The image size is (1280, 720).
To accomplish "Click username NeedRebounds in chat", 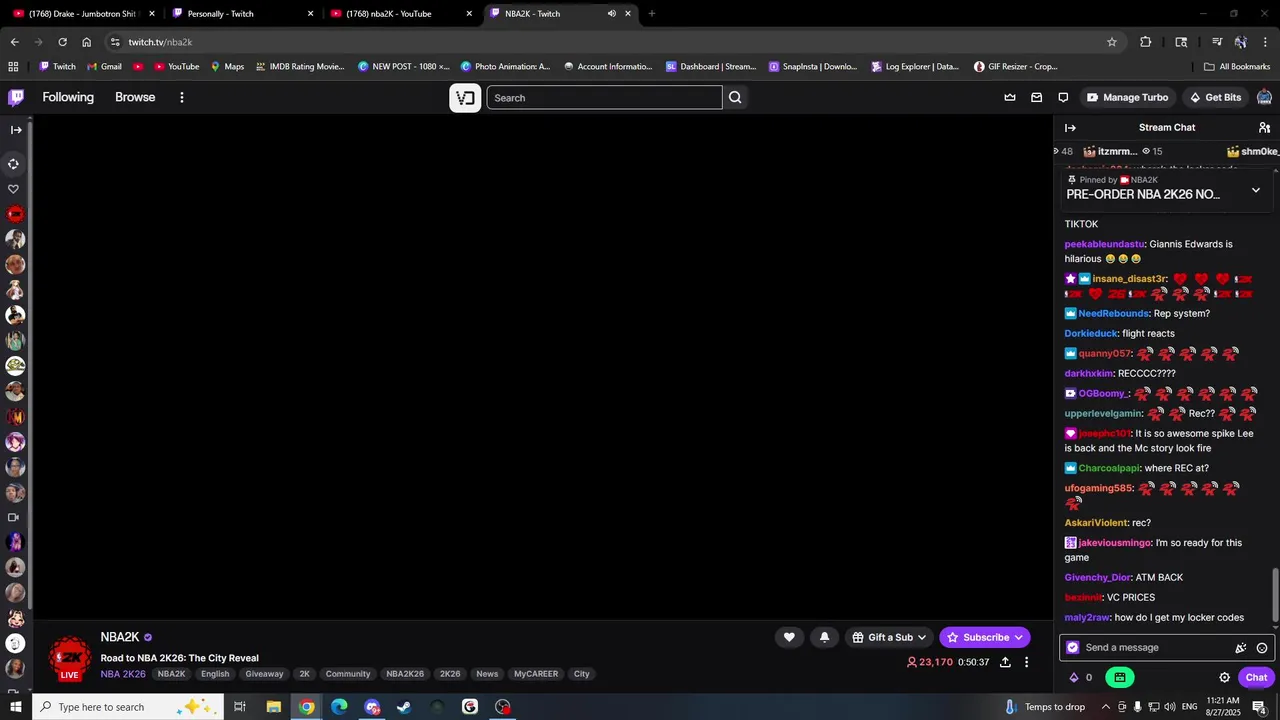I will (1113, 313).
